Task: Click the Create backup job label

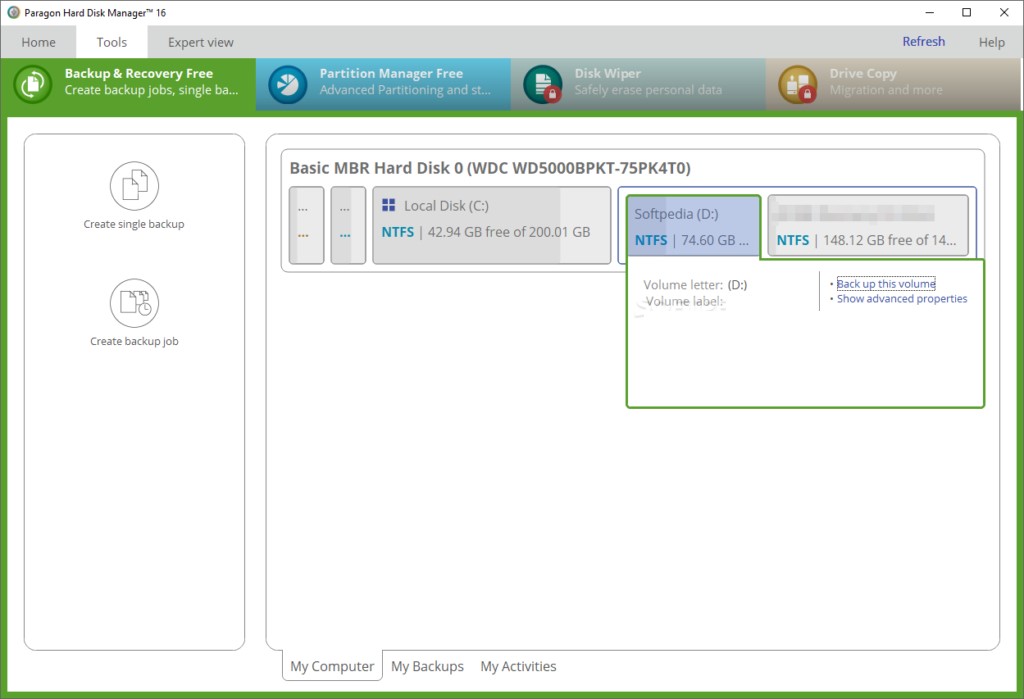Action: [134, 341]
